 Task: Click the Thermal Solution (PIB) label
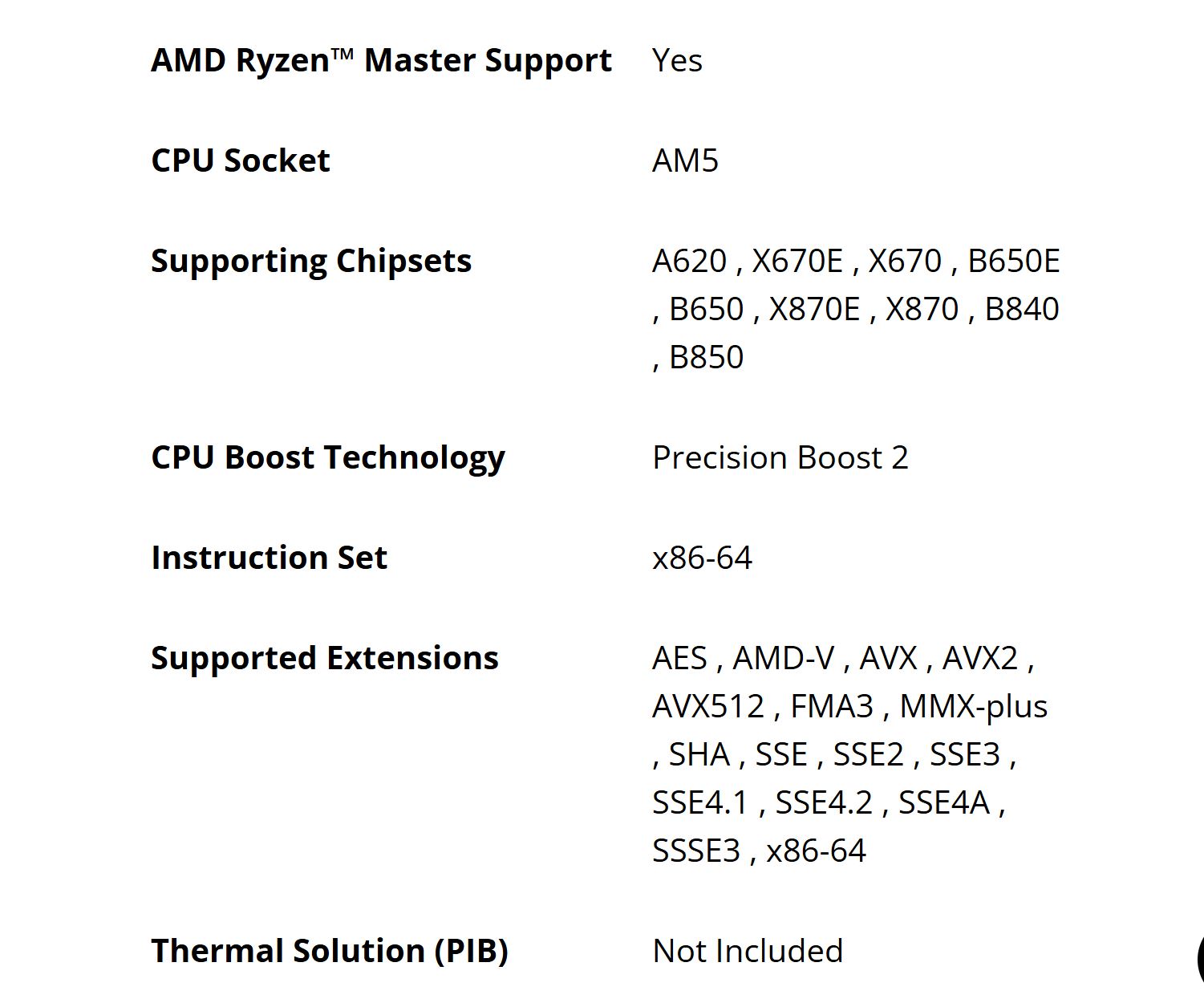click(329, 951)
